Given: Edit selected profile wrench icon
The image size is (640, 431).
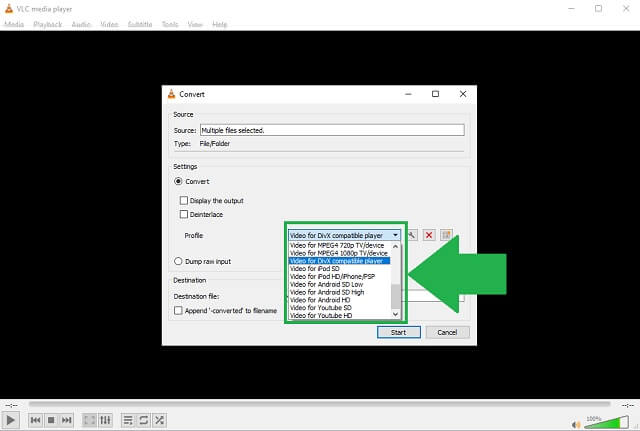Looking at the screenshot, I should 411,235.
